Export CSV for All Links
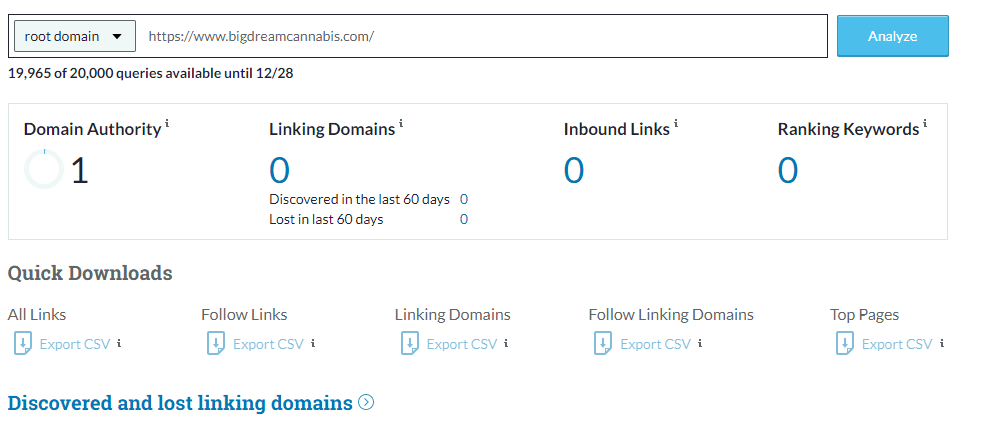Screen dimensions: 995x439 [x=75, y=344]
